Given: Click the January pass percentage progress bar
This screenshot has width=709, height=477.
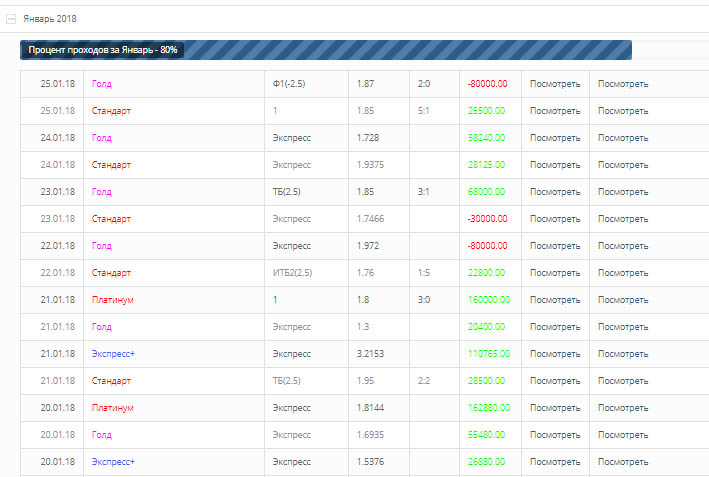Looking at the screenshot, I should click(x=326, y=49).
